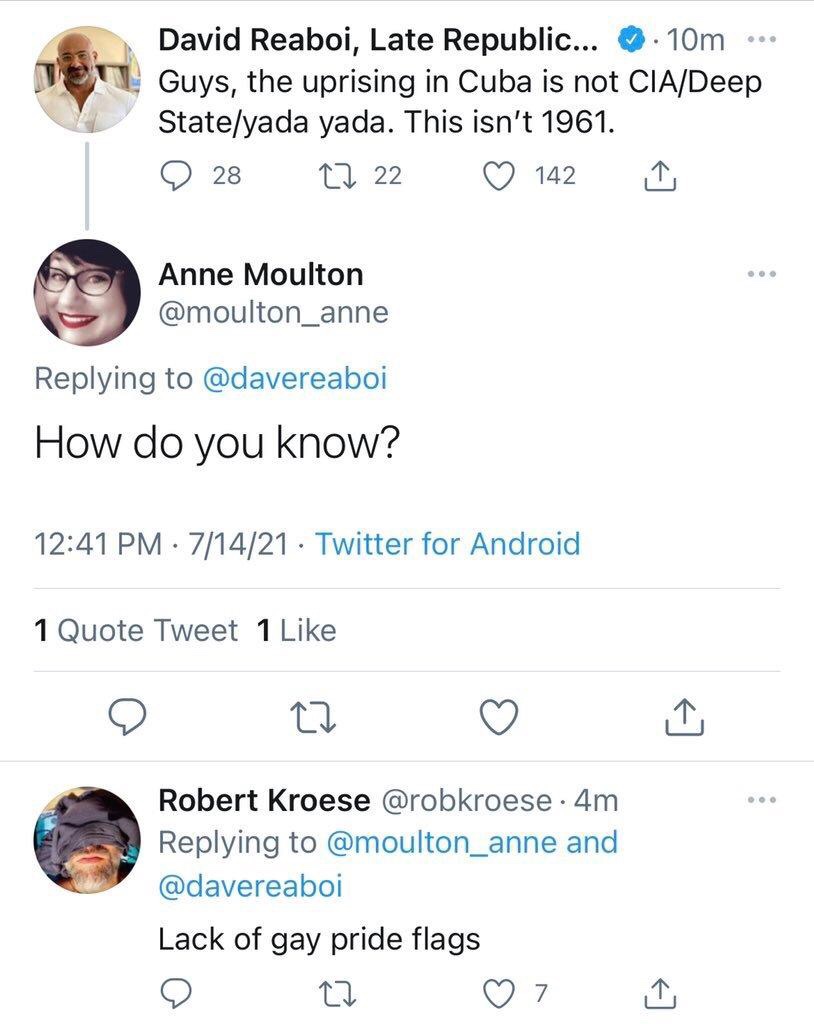The image size is (814, 1024).
Task: Reply to Robert Kroese's gay pride flags tweet
Action: (176, 993)
